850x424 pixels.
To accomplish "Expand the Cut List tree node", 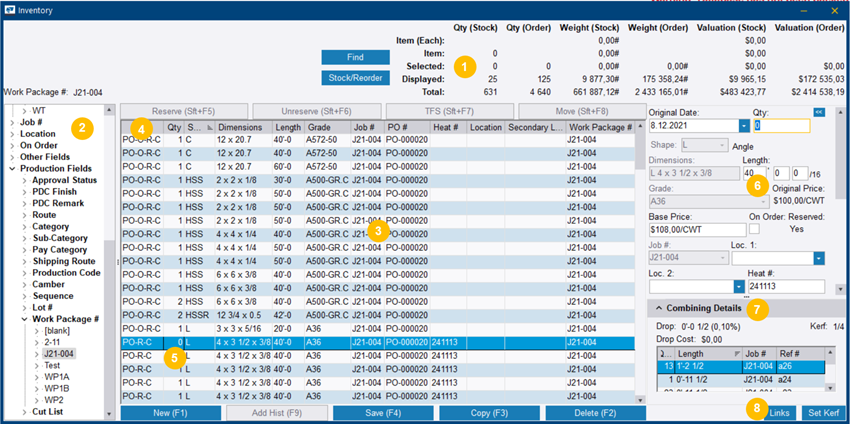I will [24, 411].
